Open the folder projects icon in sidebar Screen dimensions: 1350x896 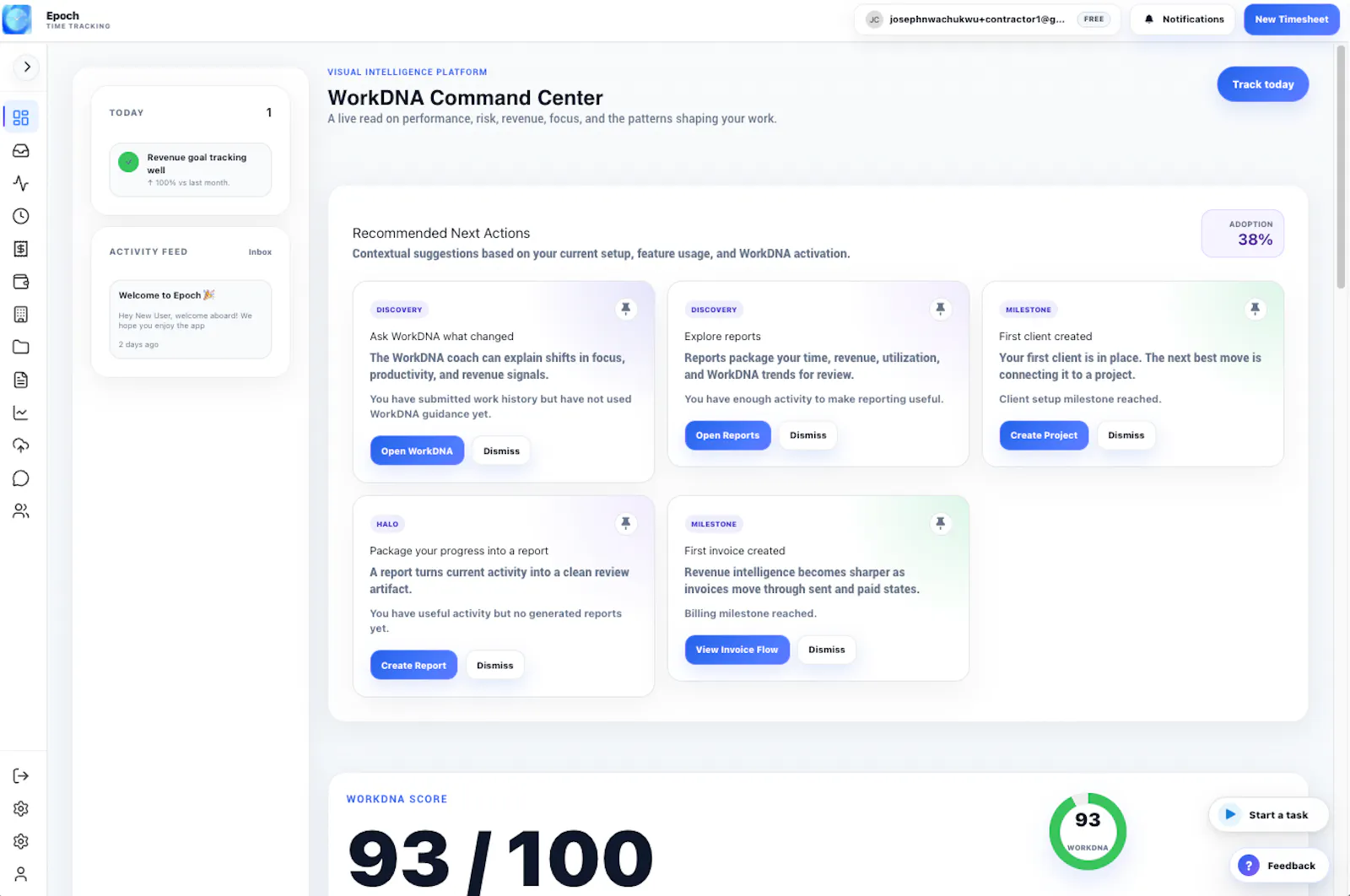click(x=21, y=347)
